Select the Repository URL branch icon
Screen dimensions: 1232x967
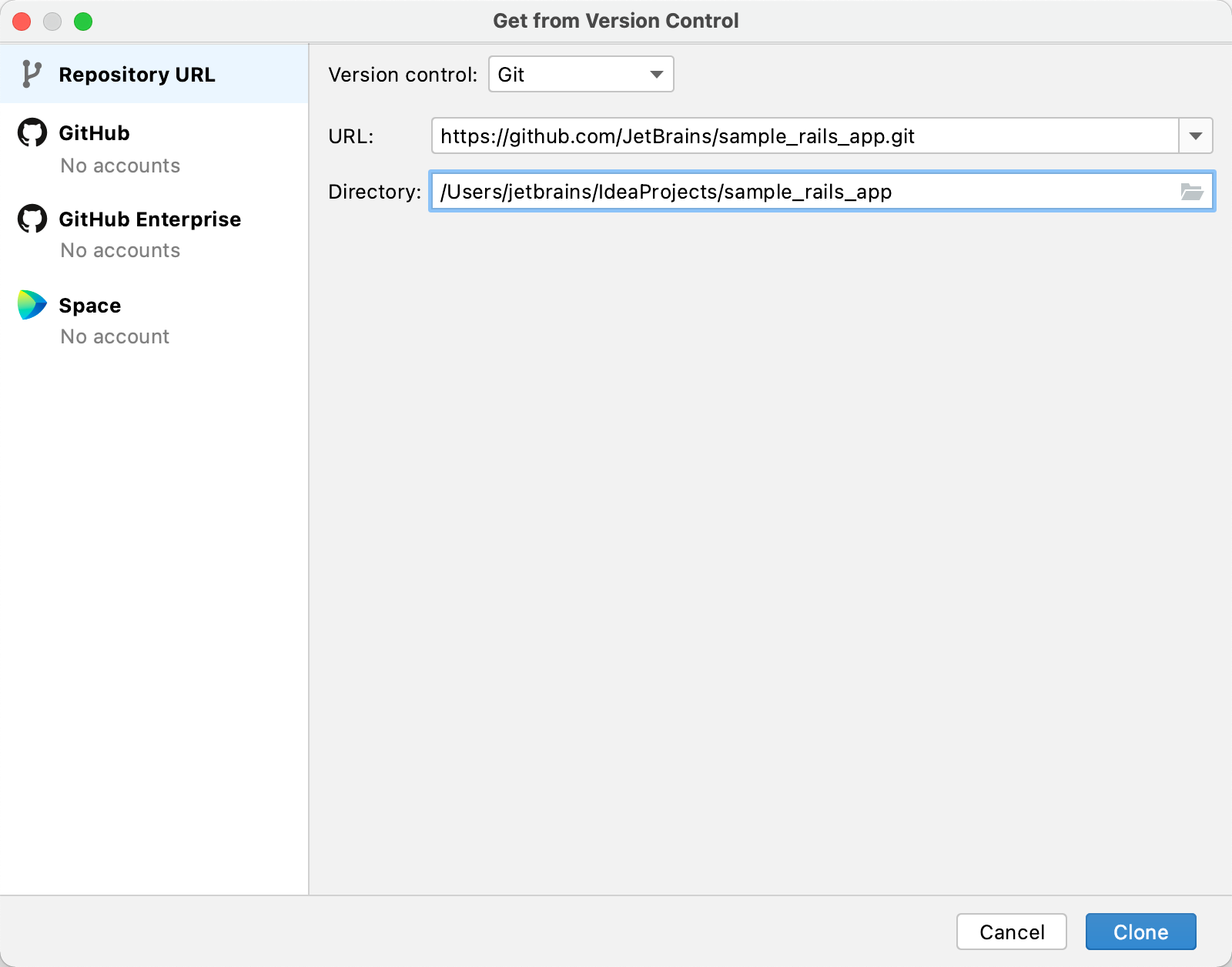tap(31, 73)
